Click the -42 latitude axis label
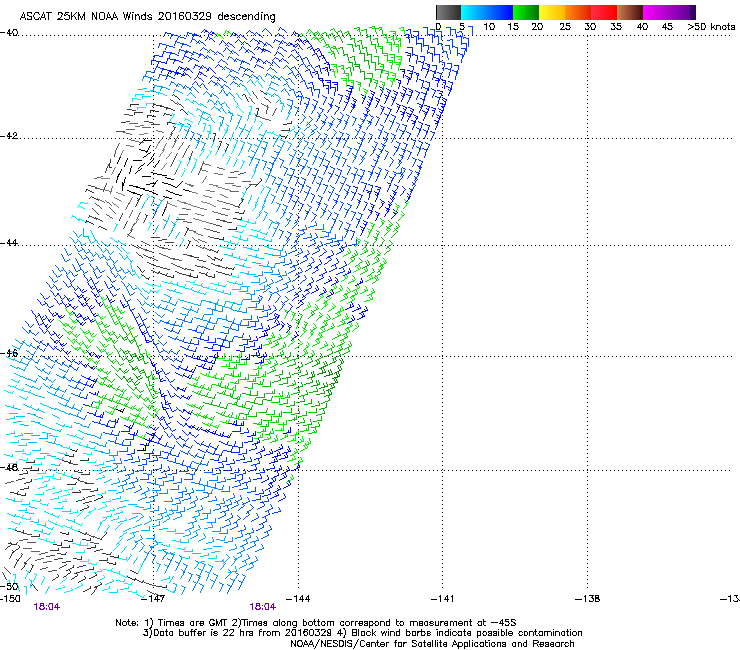The image size is (740, 650). [9, 135]
